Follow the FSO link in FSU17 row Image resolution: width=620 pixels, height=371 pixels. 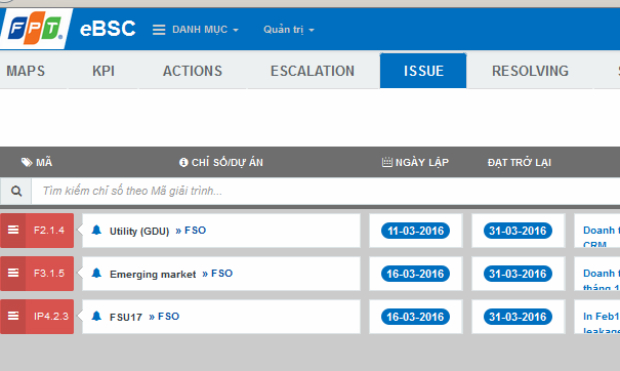(168, 316)
